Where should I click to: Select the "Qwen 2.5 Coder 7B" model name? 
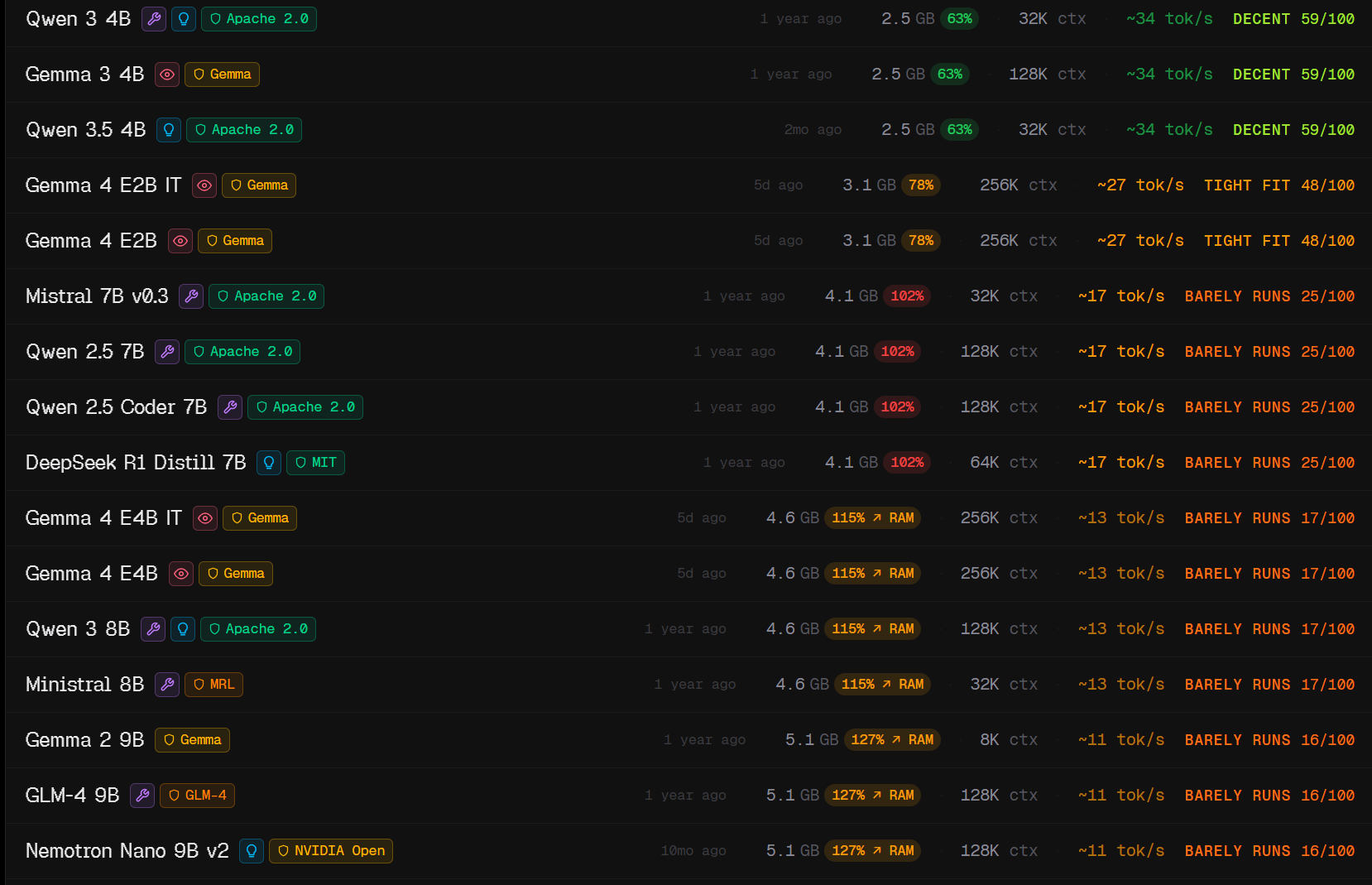(117, 407)
